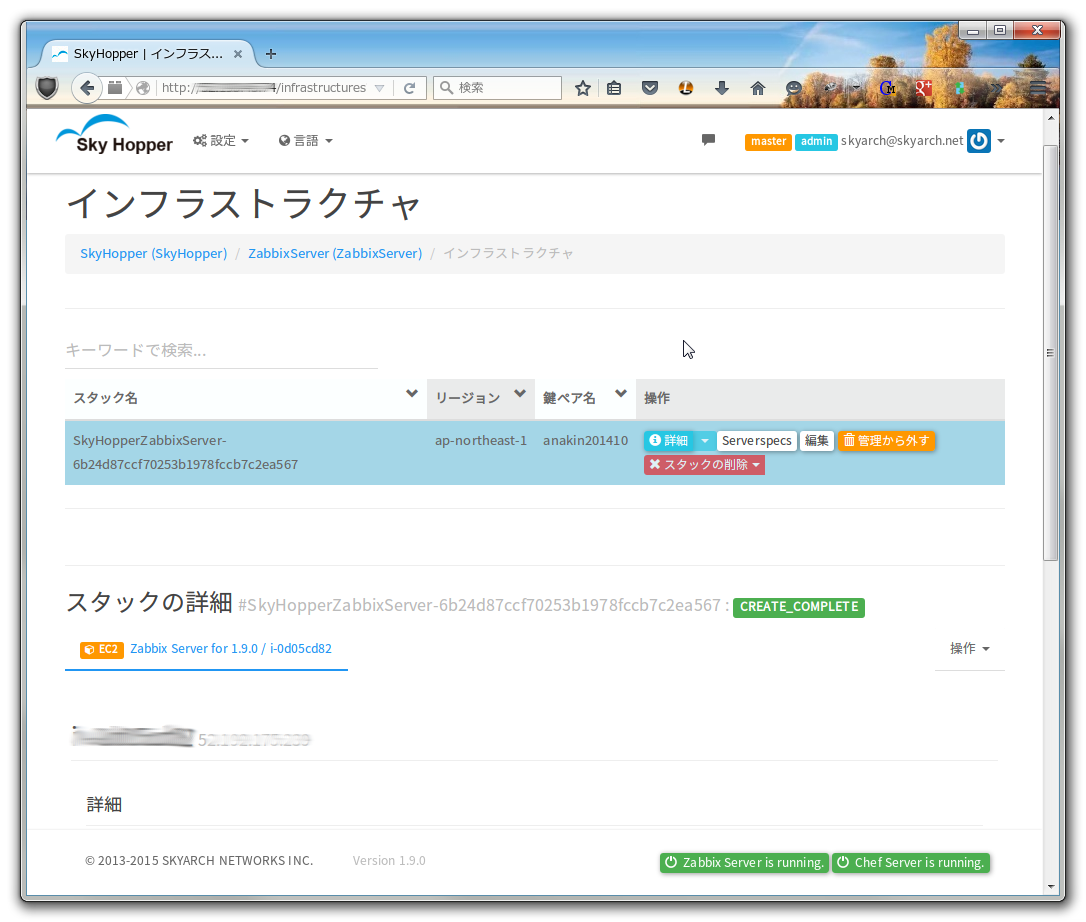Click the blue power icon beside email
The image size is (1086, 922).
tap(979, 141)
